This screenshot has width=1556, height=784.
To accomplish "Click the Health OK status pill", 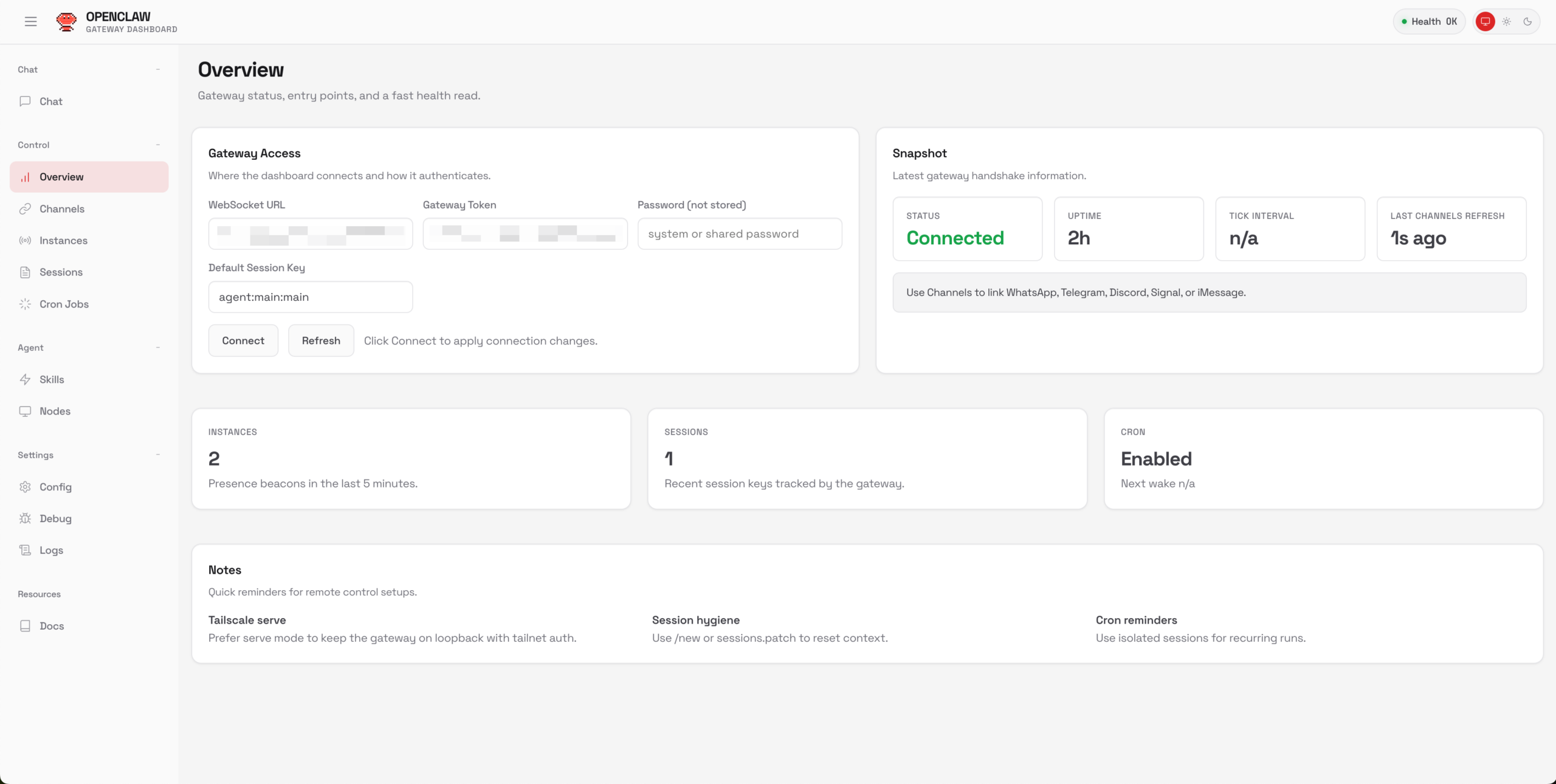I will (1429, 22).
